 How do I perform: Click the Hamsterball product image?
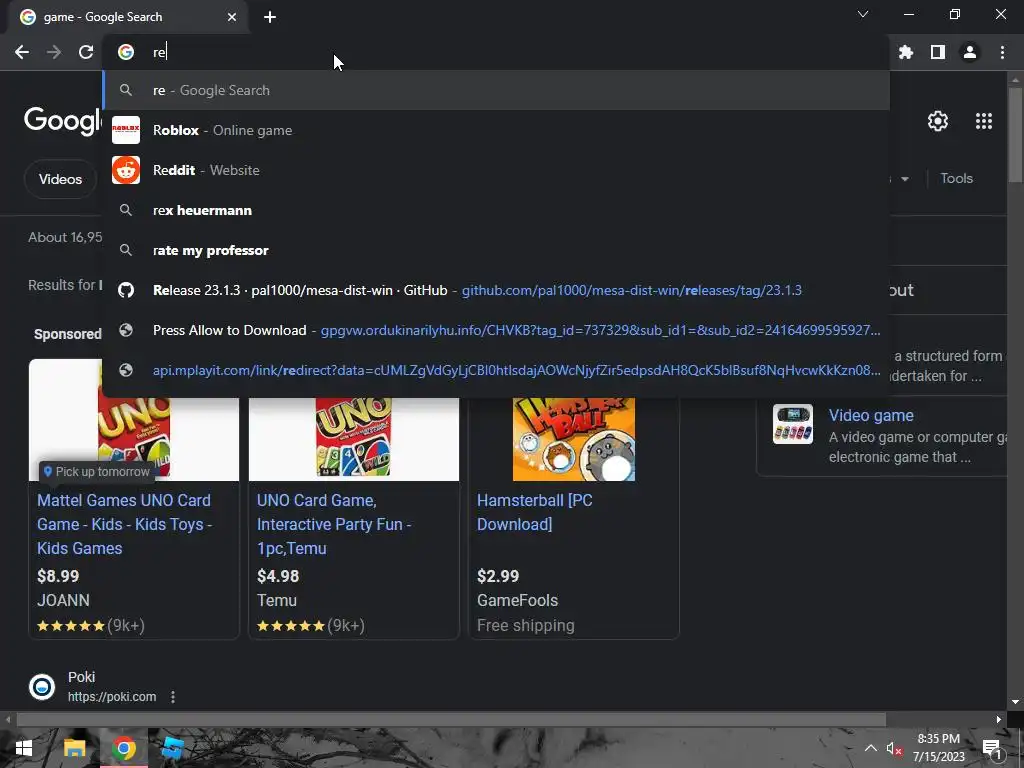tap(573, 439)
